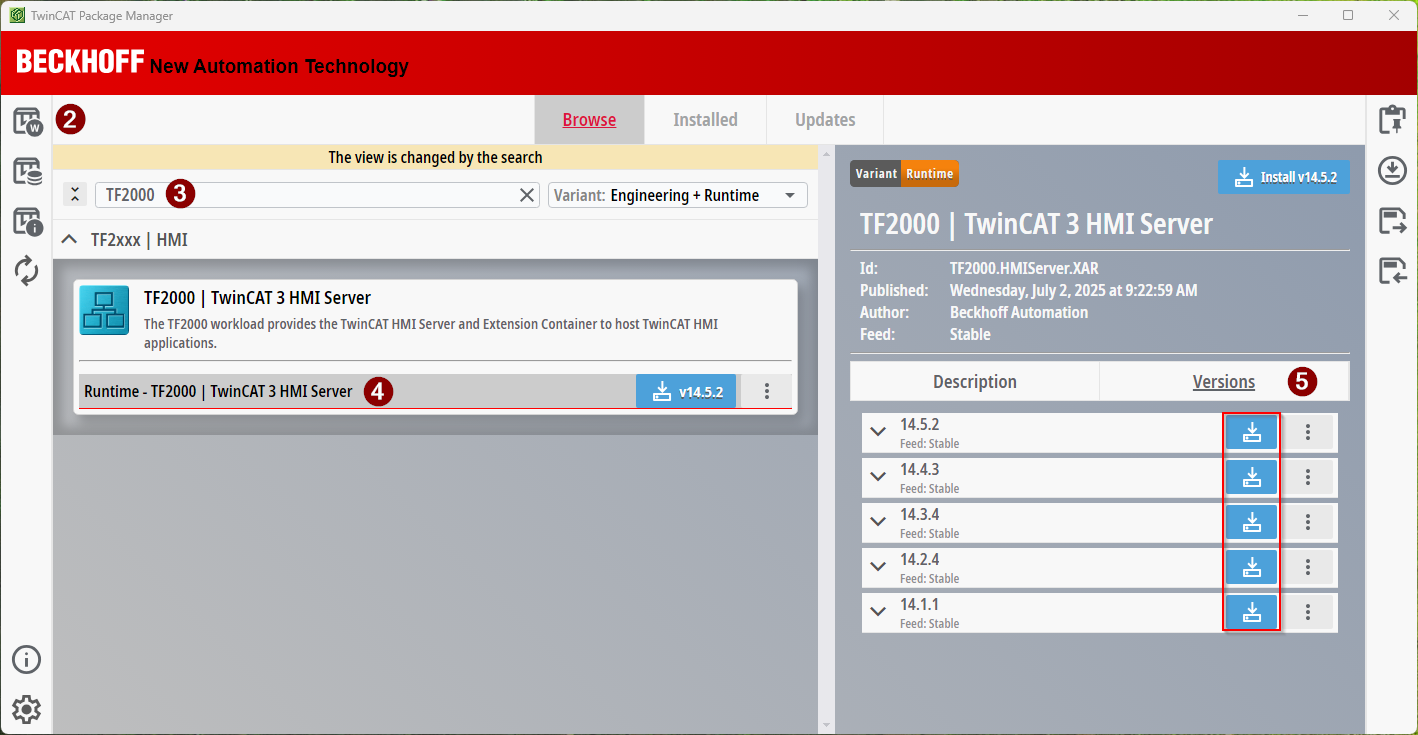Click the 14.5.2 version number text

(x=919, y=424)
